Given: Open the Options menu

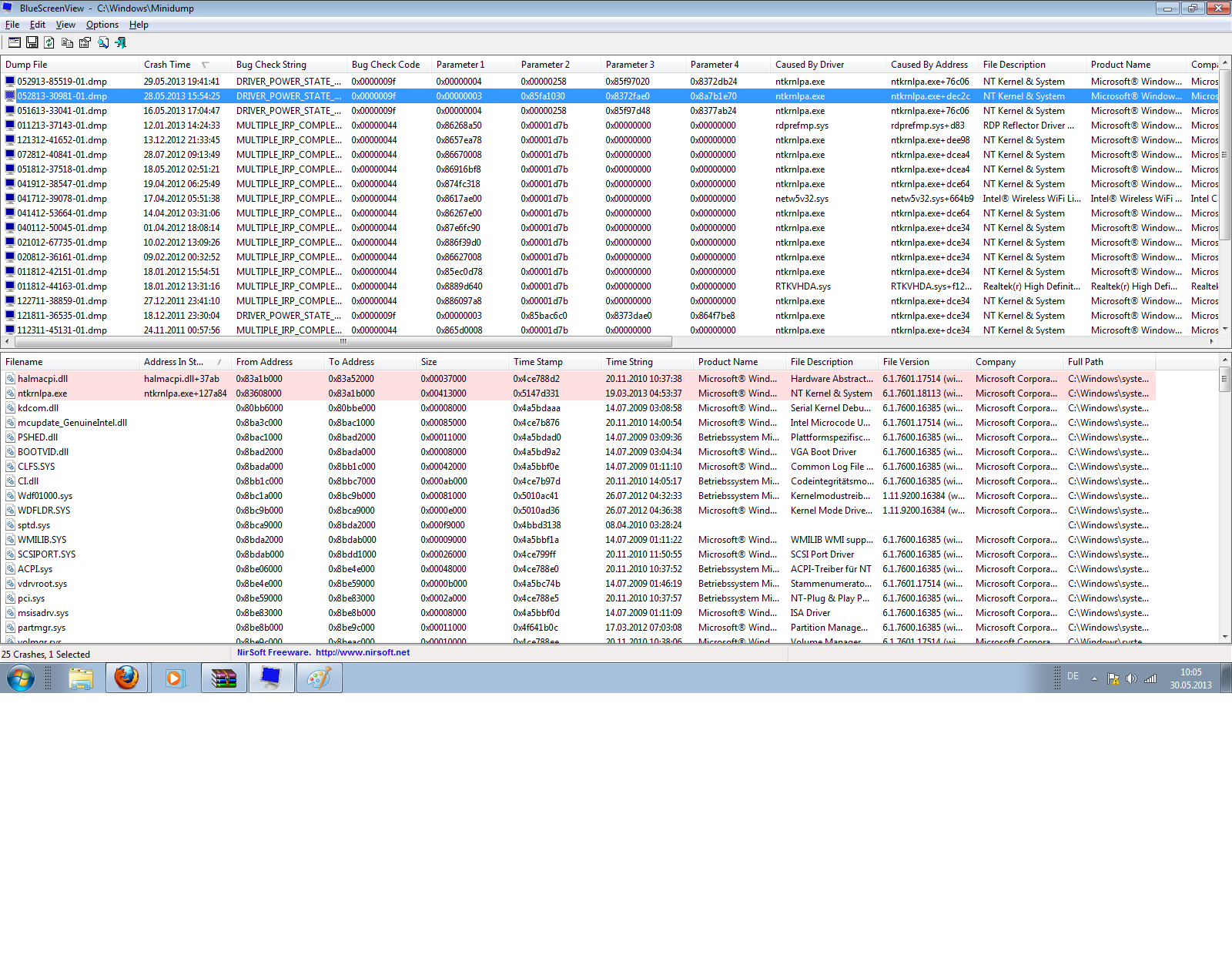Looking at the screenshot, I should pyautogui.click(x=102, y=25).
